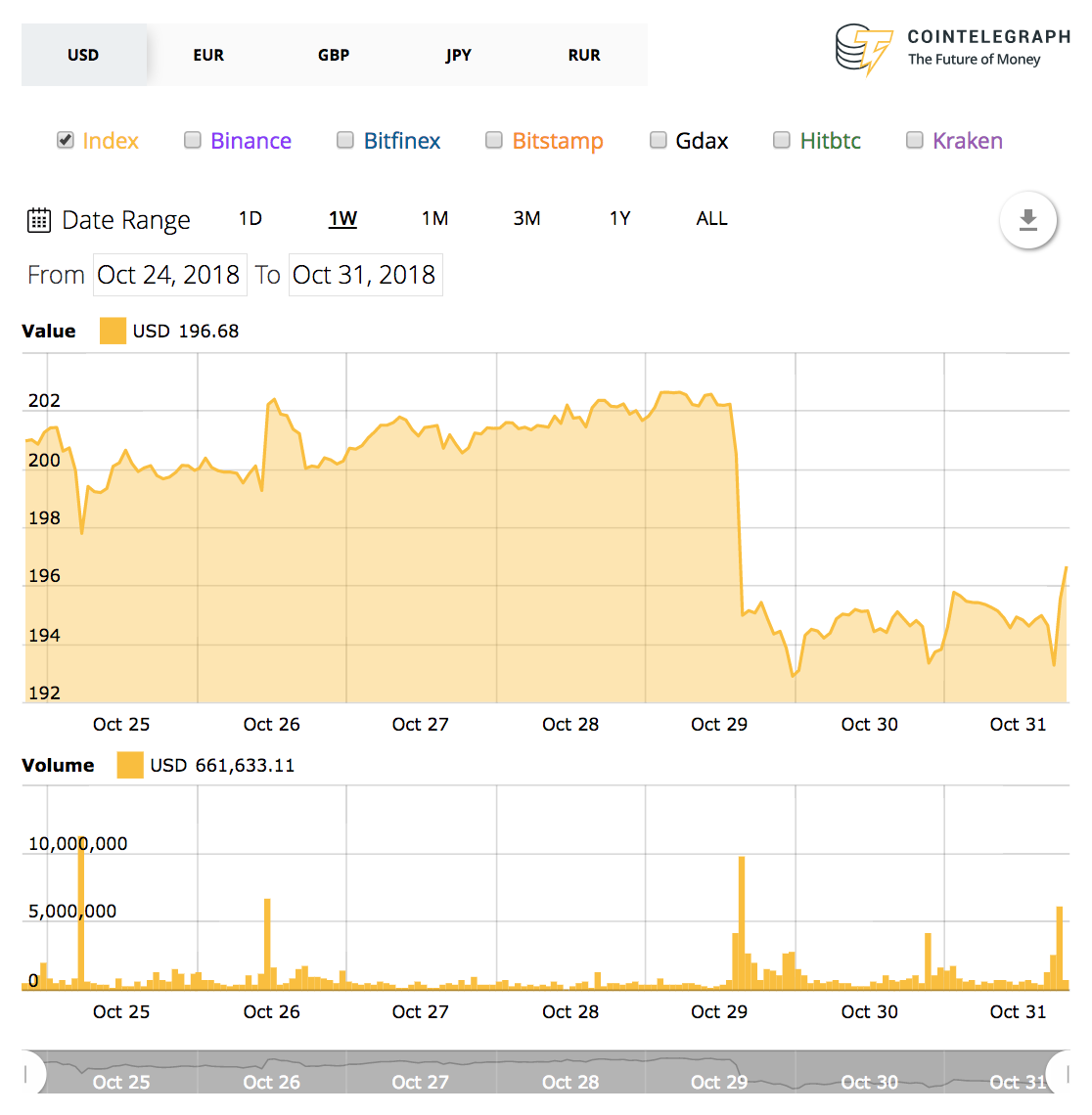
Task: Click the USD 661,633.11 volume readout
Action: tap(222, 765)
